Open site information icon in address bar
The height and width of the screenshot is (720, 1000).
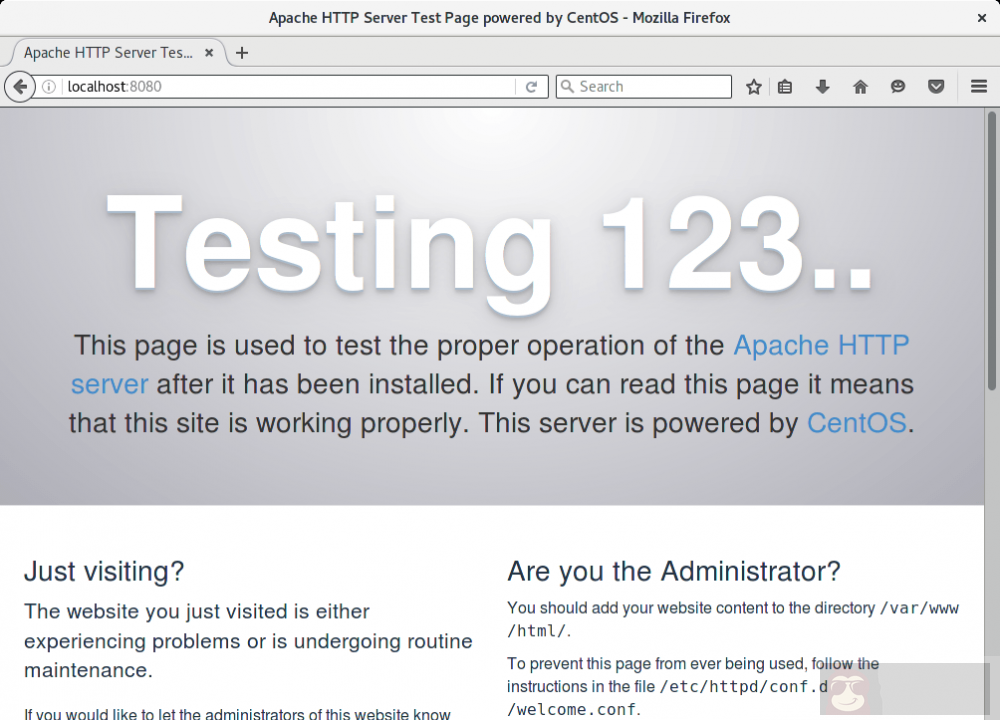click(49, 87)
